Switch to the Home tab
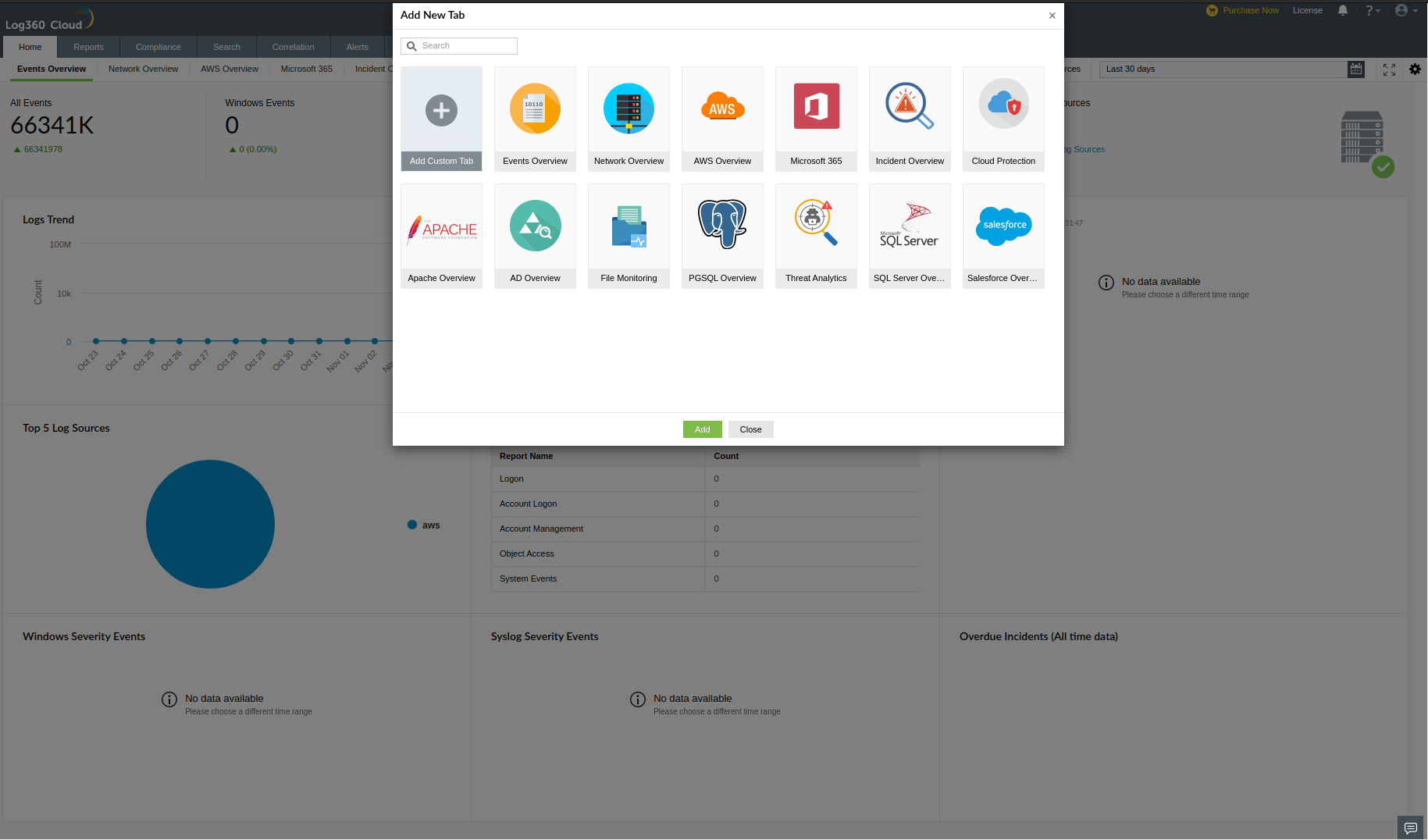Viewport: 1428px width, 840px height. coord(30,47)
